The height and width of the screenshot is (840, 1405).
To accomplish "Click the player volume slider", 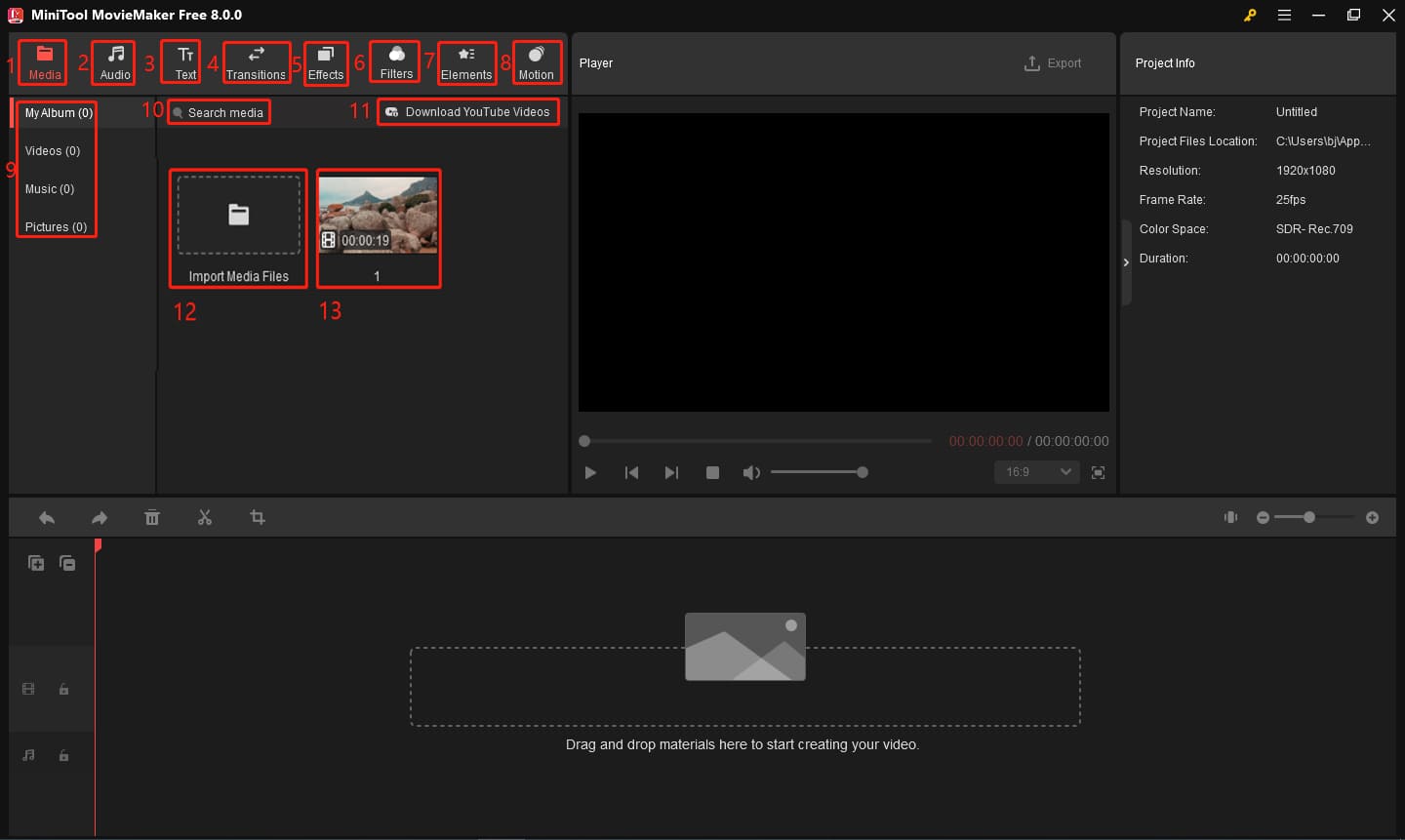I will tap(817, 472).
